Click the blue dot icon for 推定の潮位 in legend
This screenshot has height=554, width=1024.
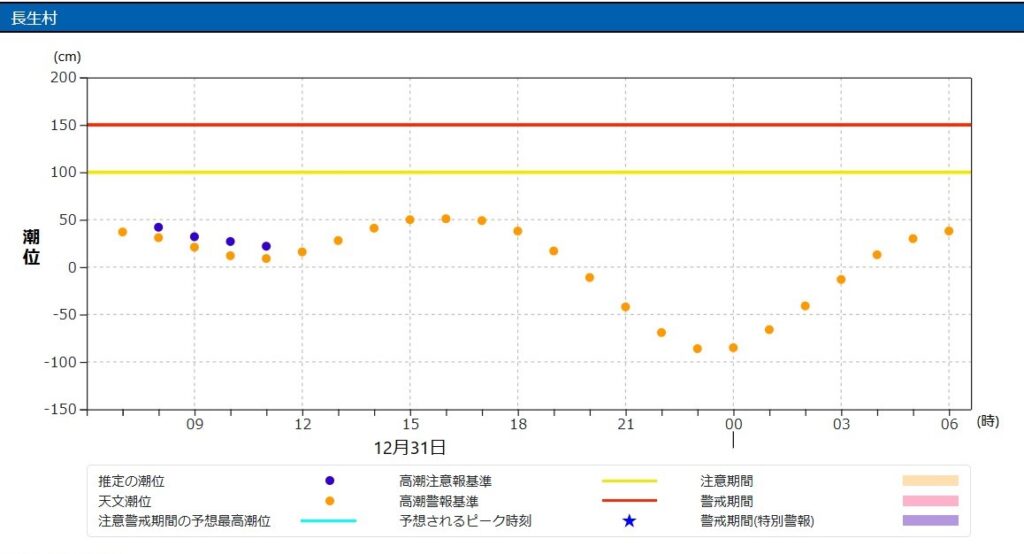(330, 481)
